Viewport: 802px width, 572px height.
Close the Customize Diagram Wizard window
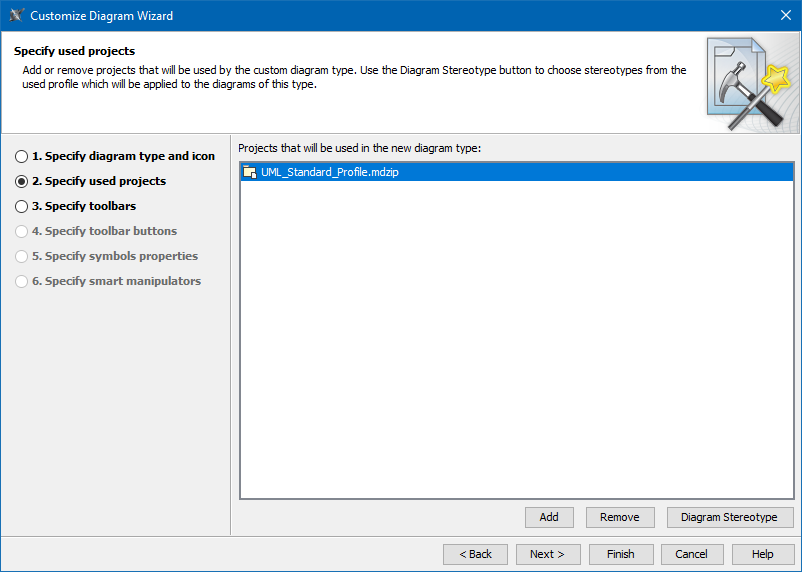point(785,16)
